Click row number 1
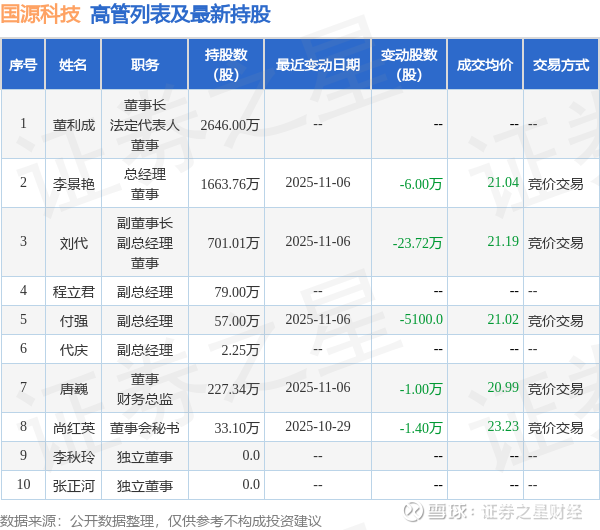 tap(23, 124)
